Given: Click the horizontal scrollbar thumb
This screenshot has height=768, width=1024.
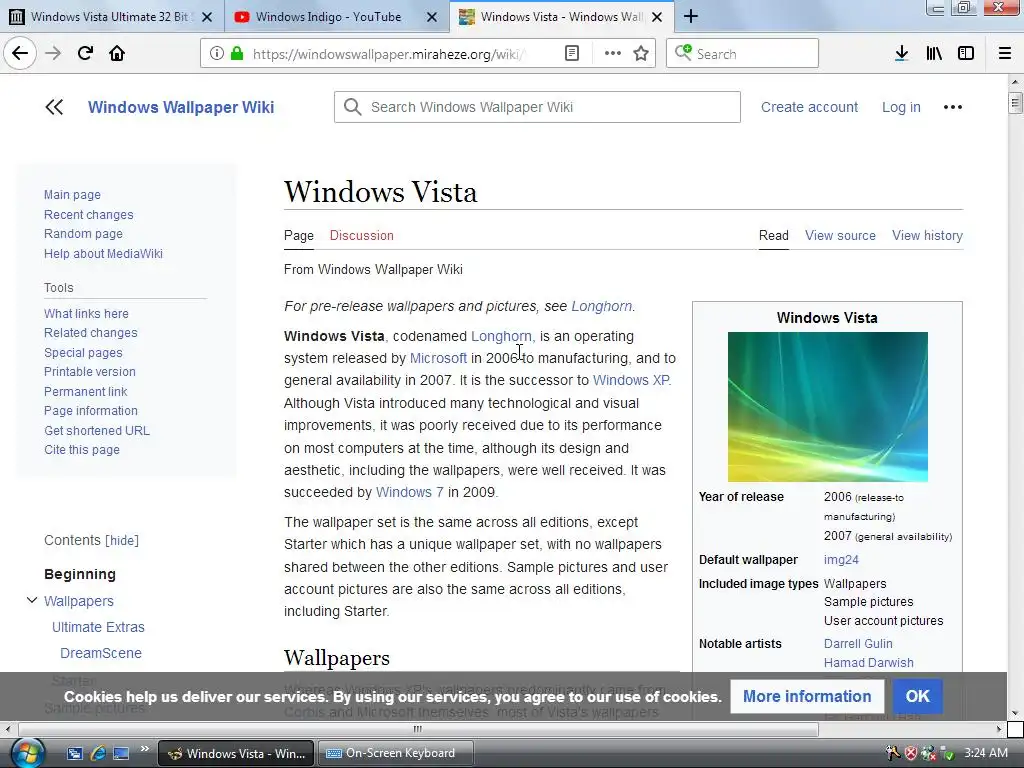Looking at the screenshot, I should pyautogui.click(x=418, y=729).
